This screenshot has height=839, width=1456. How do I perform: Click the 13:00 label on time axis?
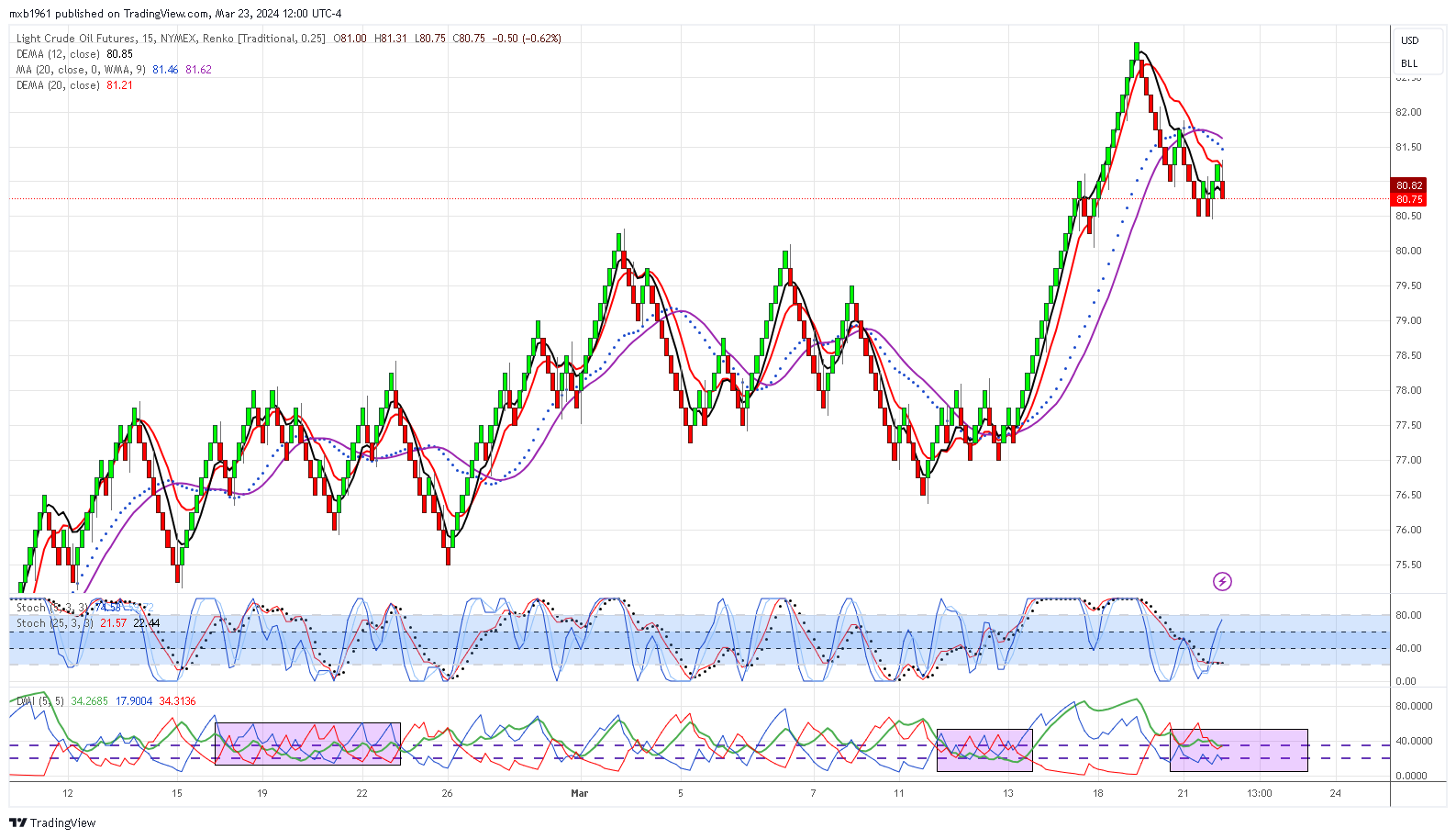pos(1259,793)
